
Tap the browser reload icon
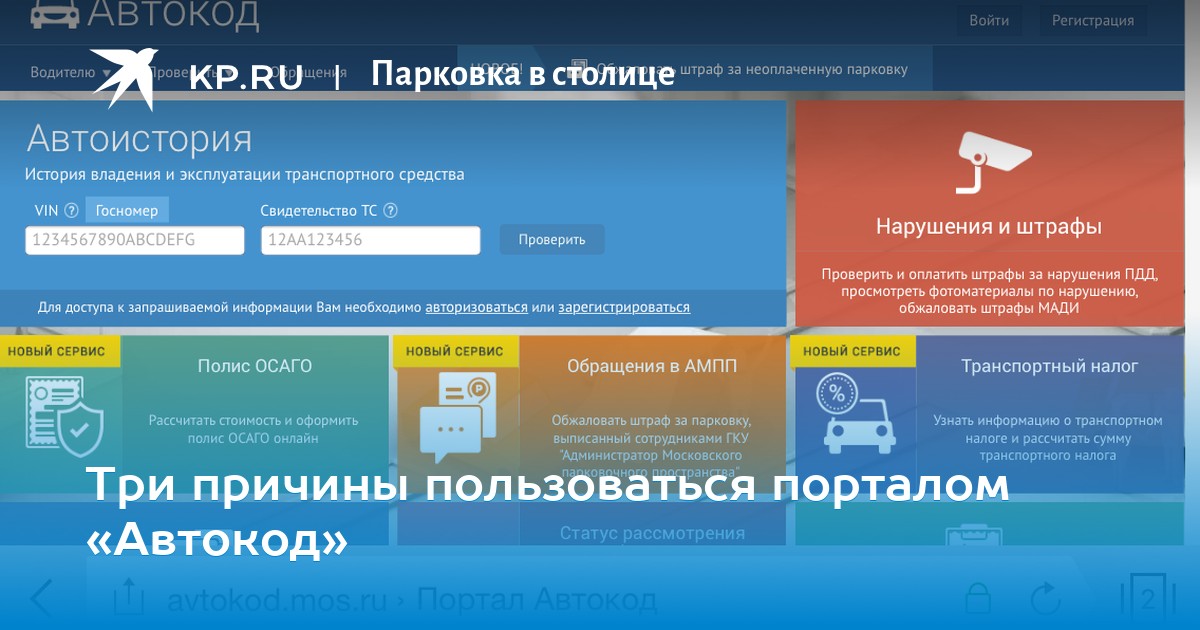point(1045,598)
